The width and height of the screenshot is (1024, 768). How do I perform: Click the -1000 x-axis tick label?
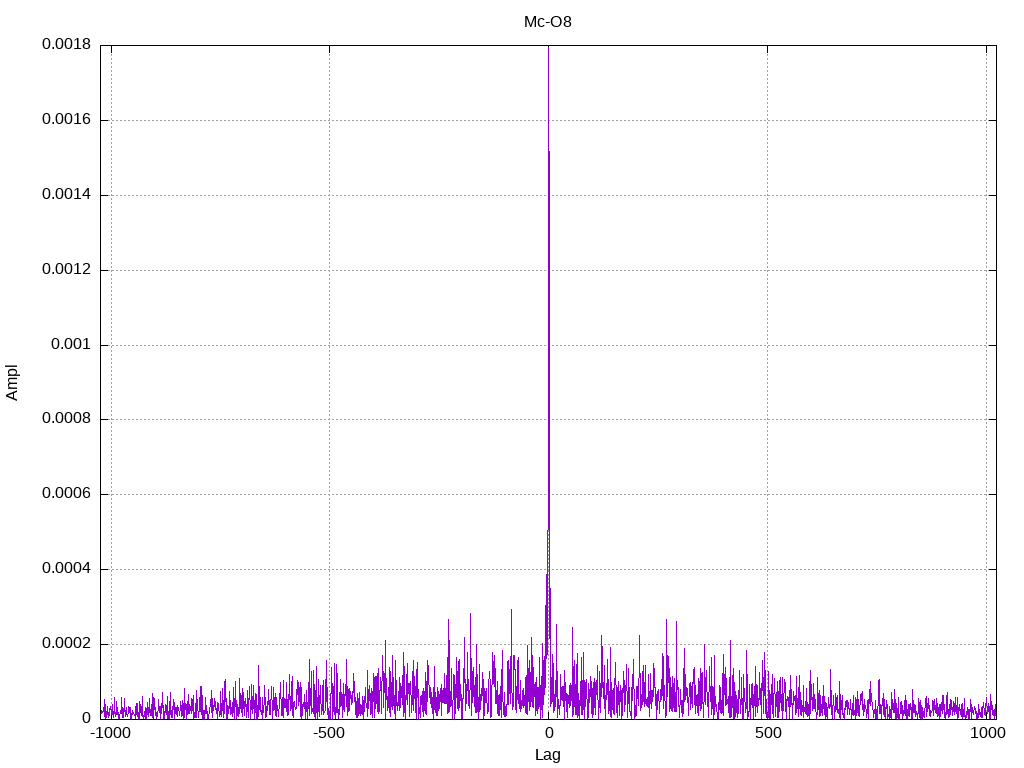pyautogui.click(x=110, y=733)
